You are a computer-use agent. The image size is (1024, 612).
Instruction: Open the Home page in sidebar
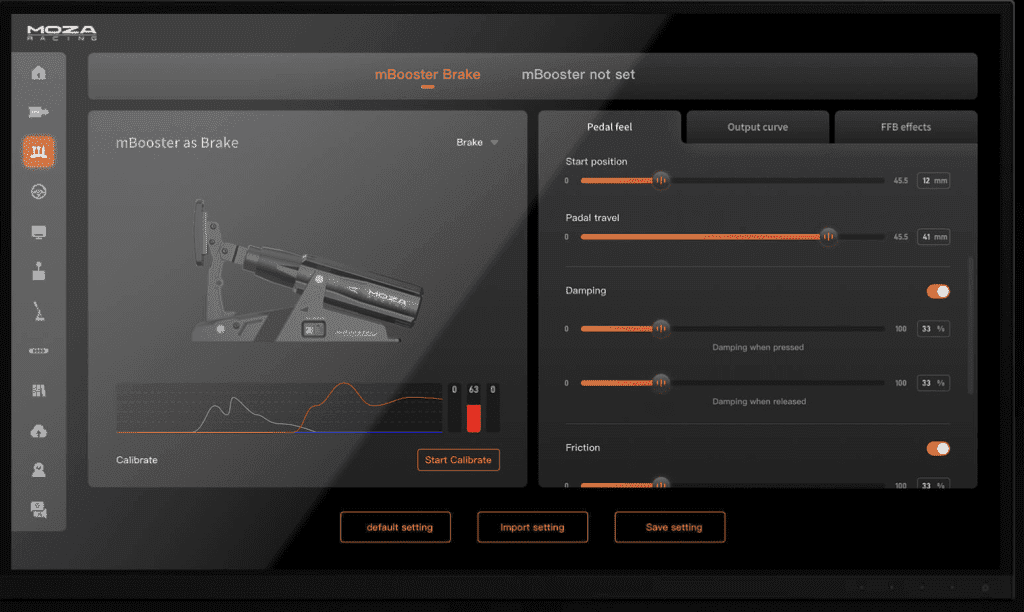click(x=39, y=73)
